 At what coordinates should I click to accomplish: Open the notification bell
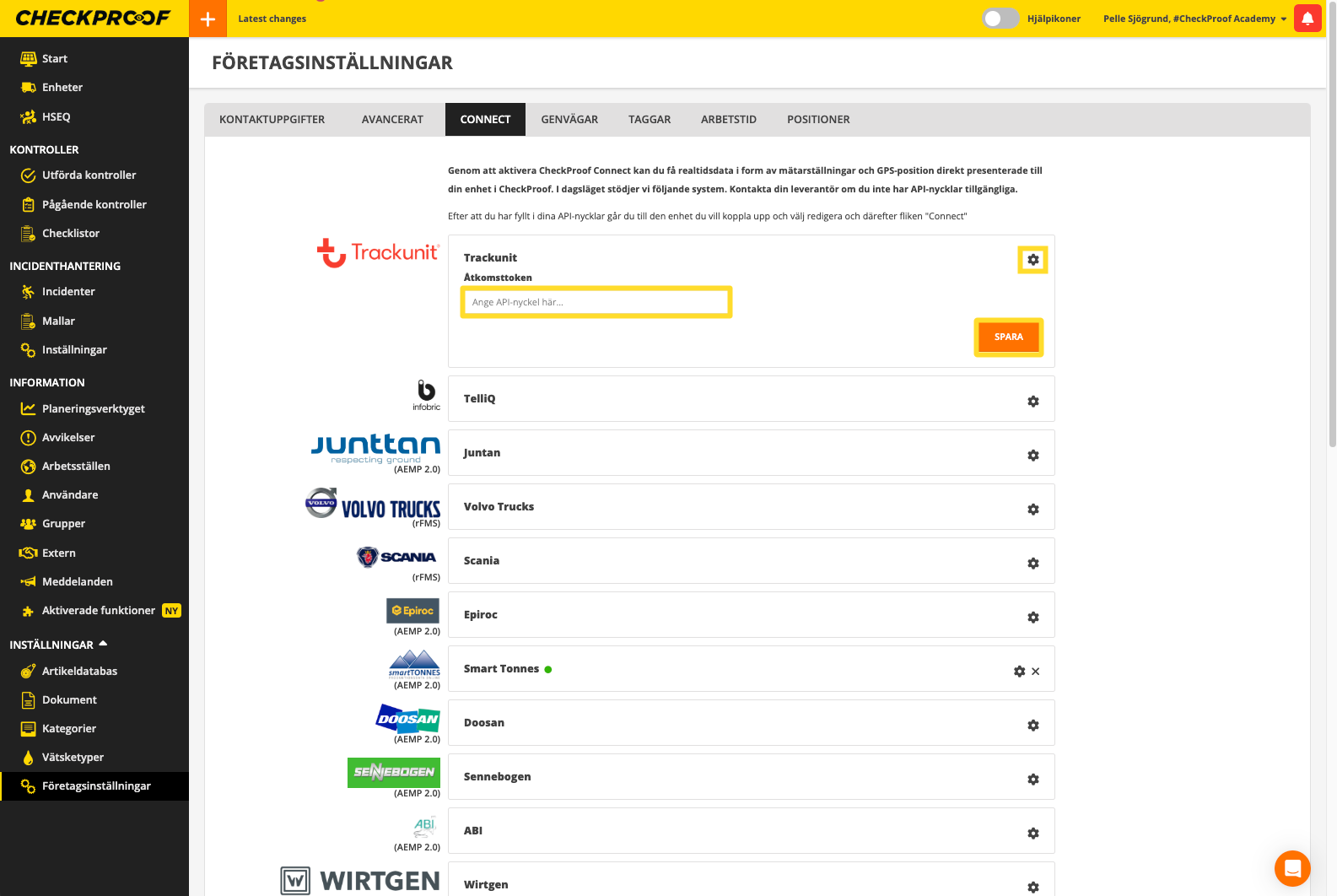coord(1307,19)
